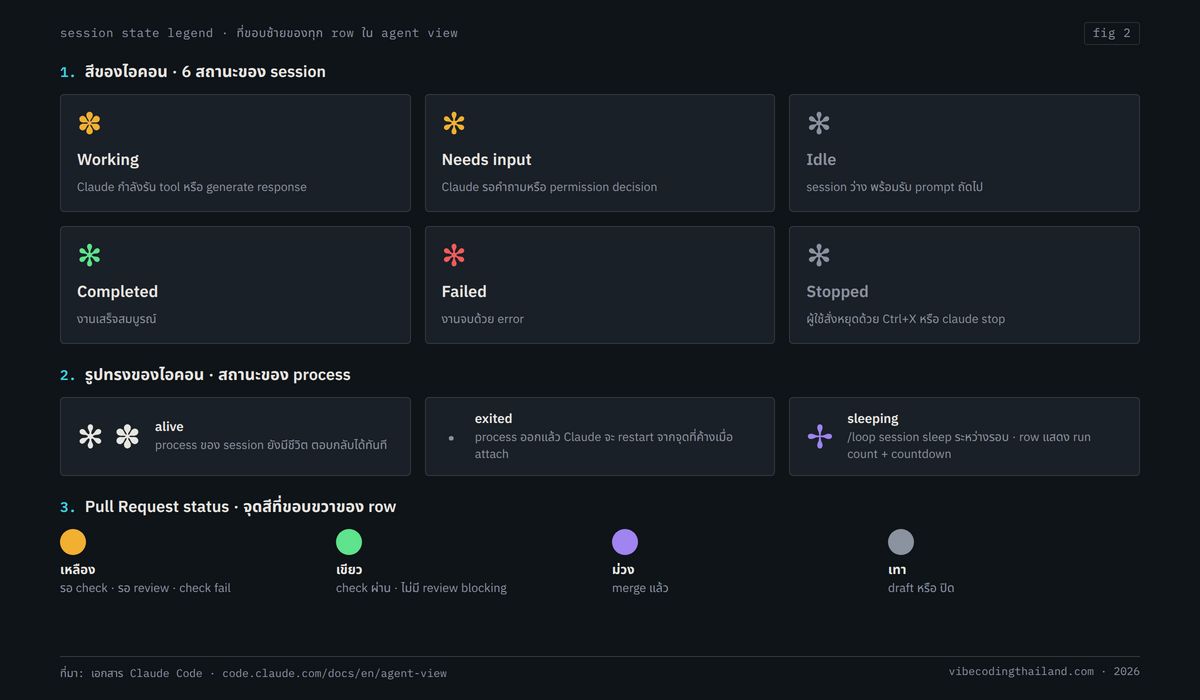The height and width of the screenshot is (700, 1200).
Task: Click the gray draft status dot
Action: pos(901,542)
